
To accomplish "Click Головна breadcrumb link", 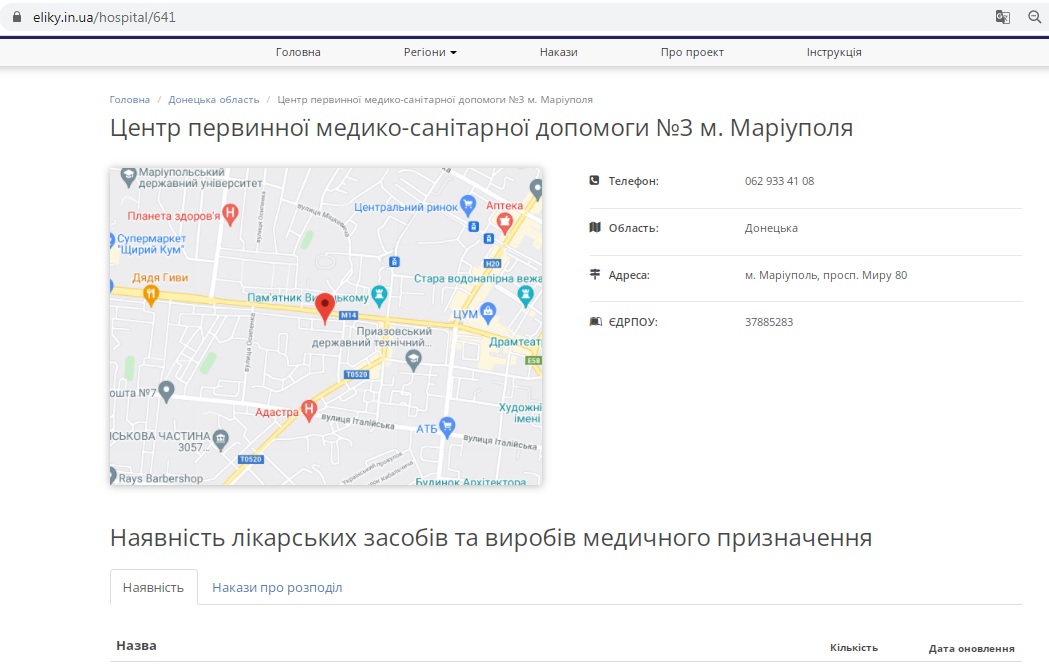I will [130, 100].
